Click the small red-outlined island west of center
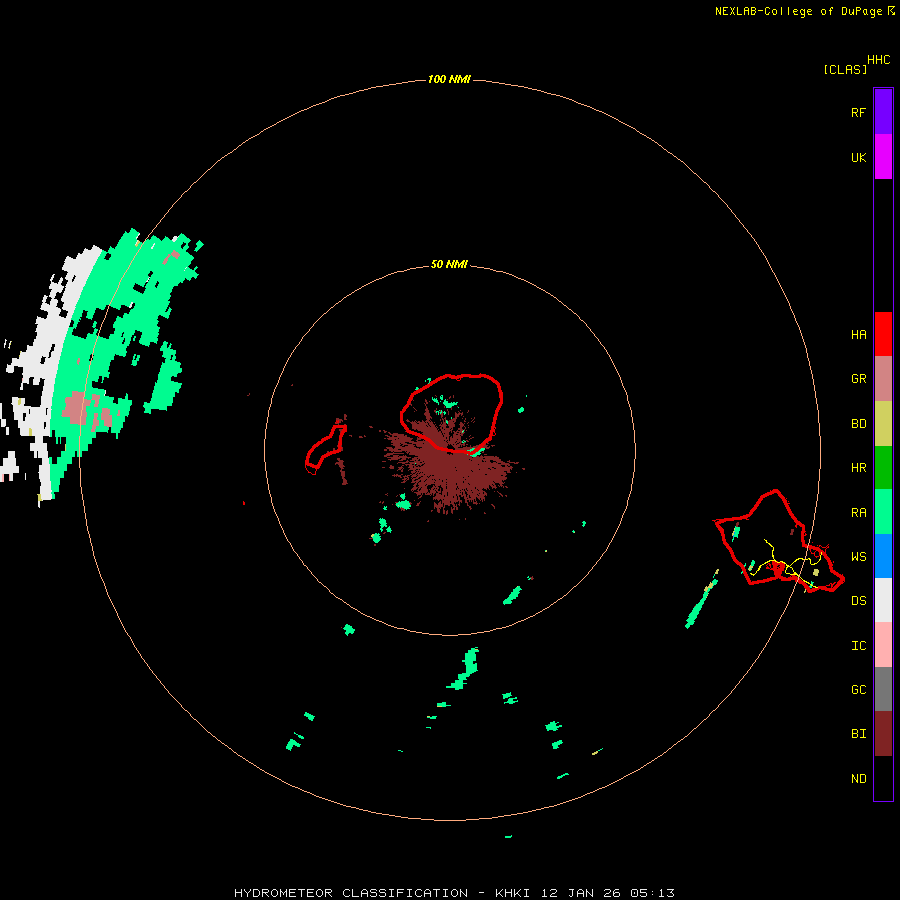 325,448
